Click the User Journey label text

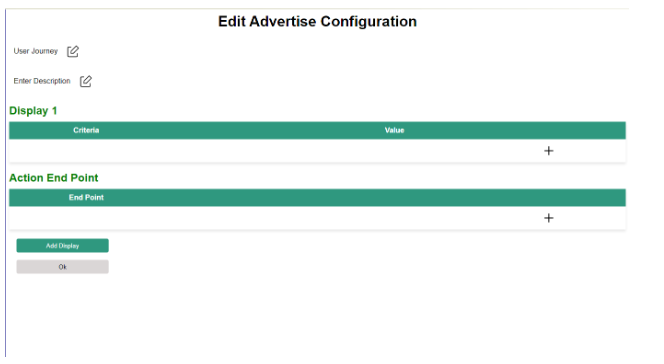pyautogui.click(x=36, y=51)
